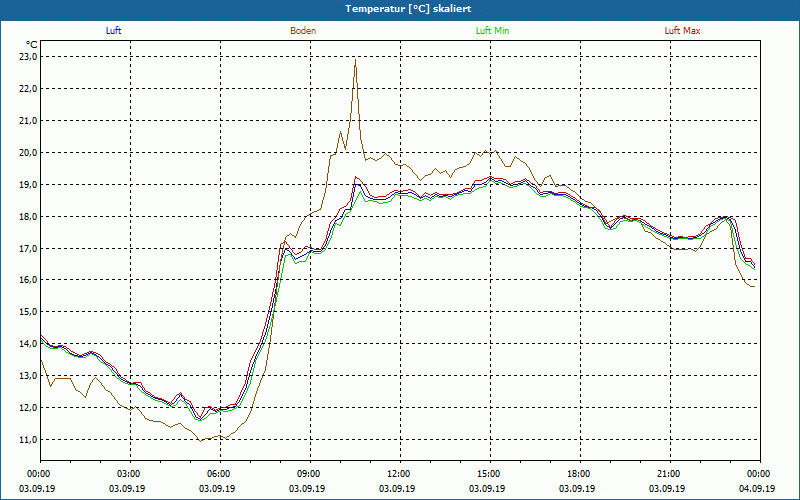Viewport: 800px width, 500px height.
Task: Click the 13,0 y-axis value
Action: [x=29, y=376]
